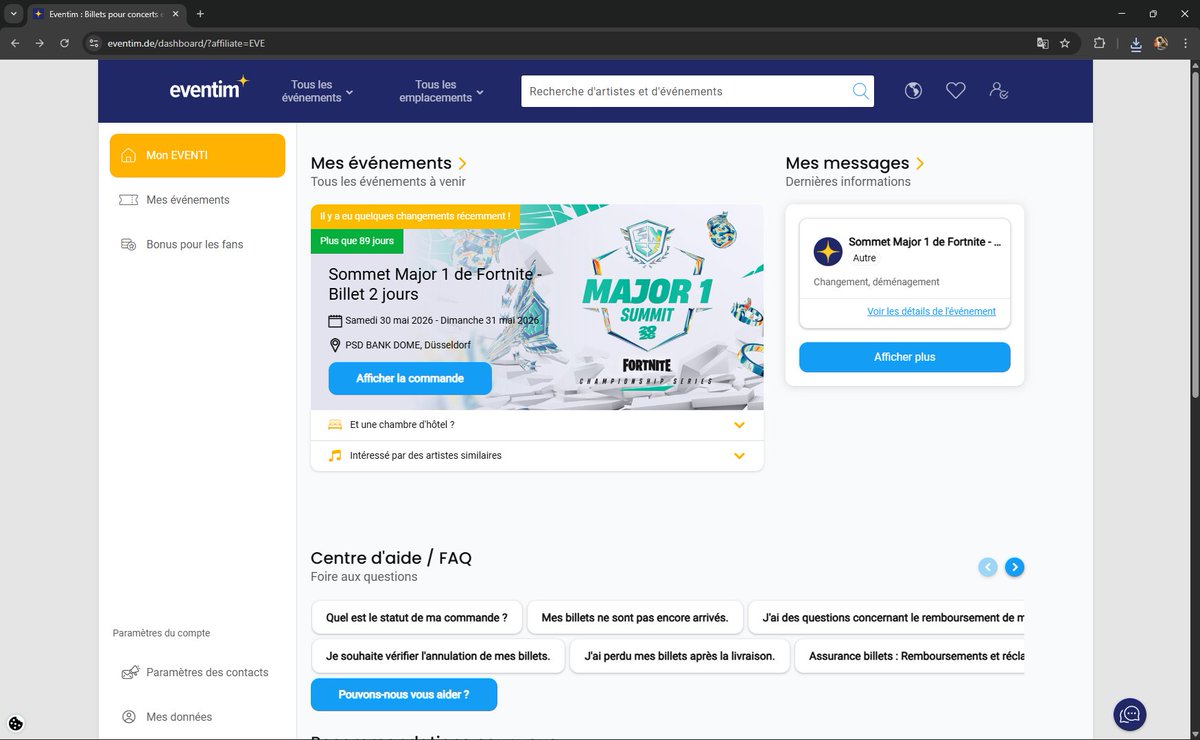Screen dimensions: 1200x740
Task: Click the browser forward arrow
Action: click(40, 43)
